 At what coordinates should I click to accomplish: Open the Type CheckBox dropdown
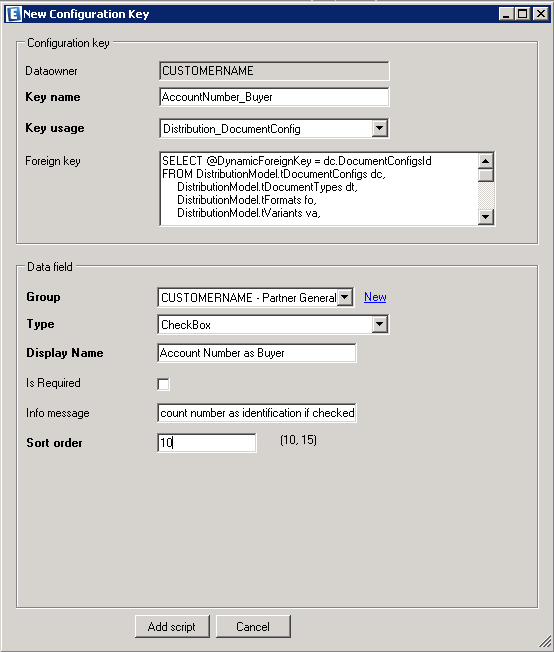pos(379,324)
